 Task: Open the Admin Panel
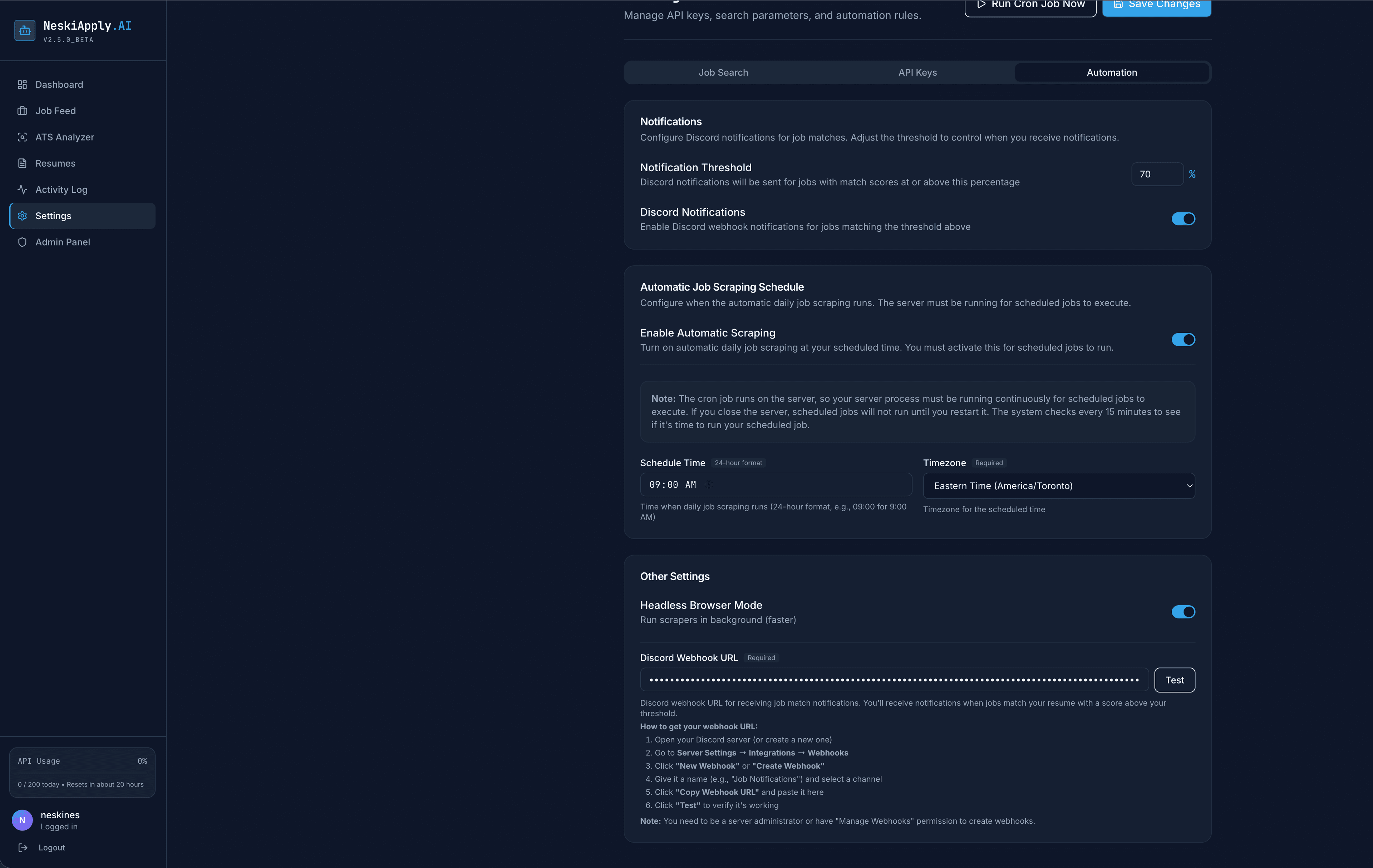(x=63, y=242)
